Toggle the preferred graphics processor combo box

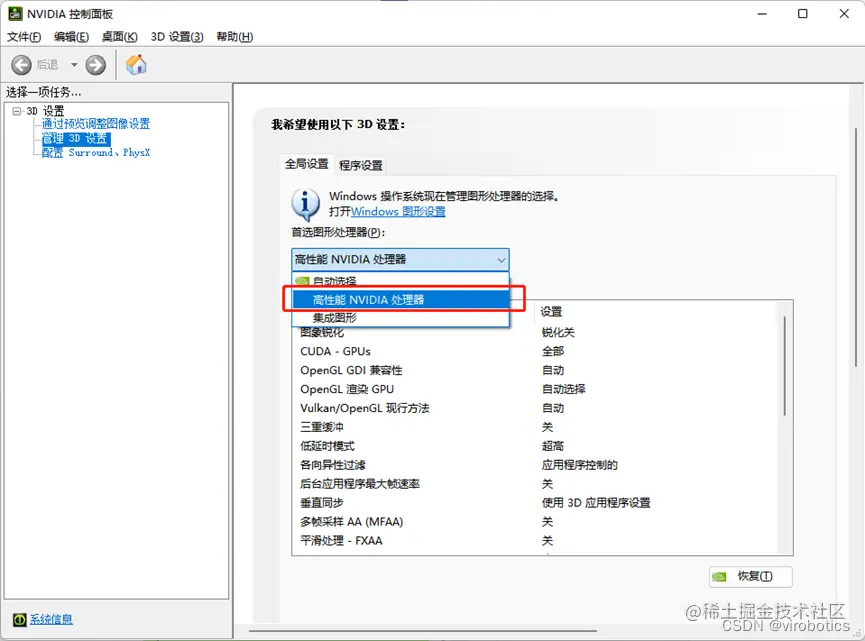pyautogui.click(x=400, y=259)
